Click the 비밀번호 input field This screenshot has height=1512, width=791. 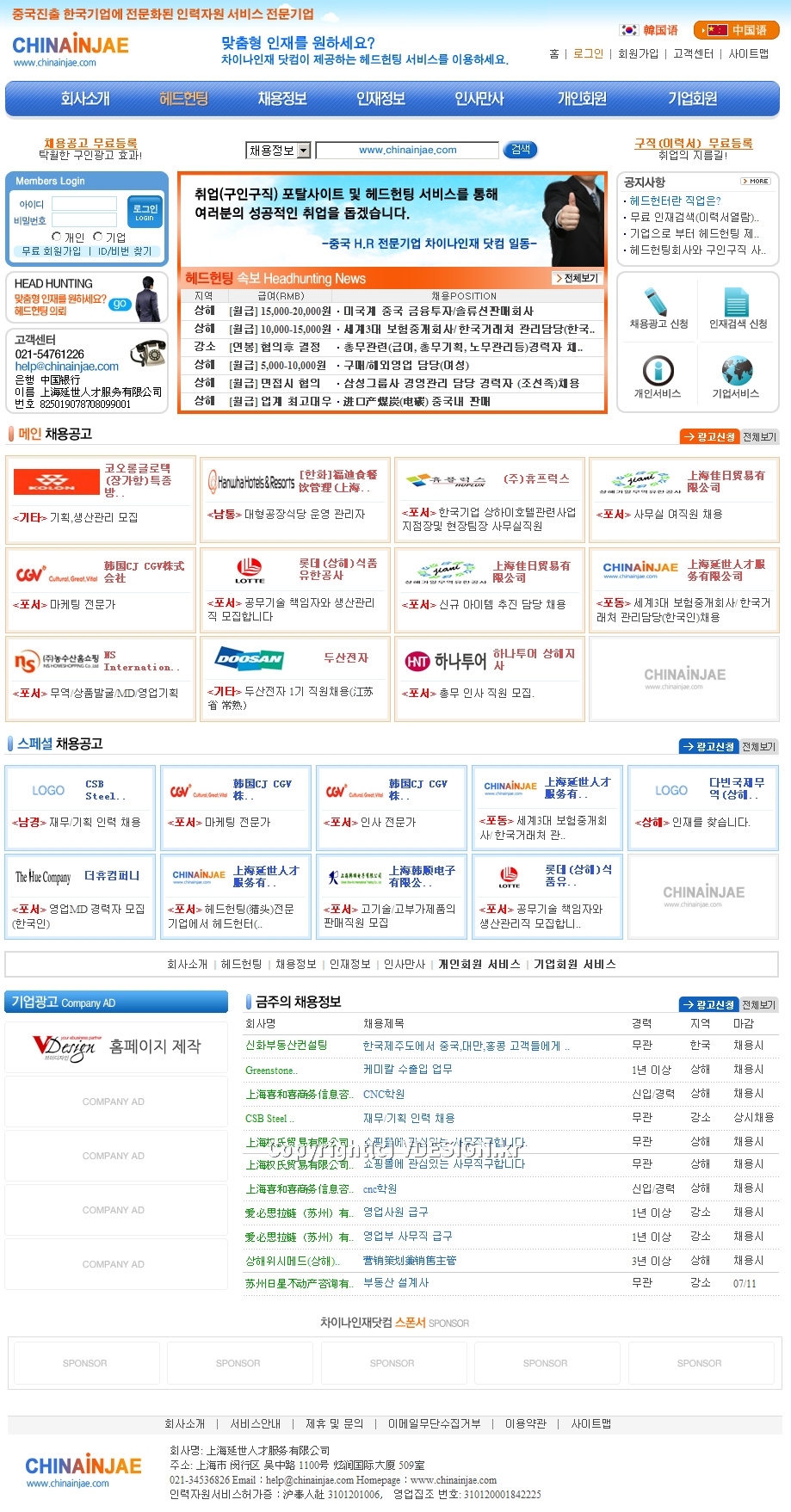pyautogui.click(x=84, y=220)
